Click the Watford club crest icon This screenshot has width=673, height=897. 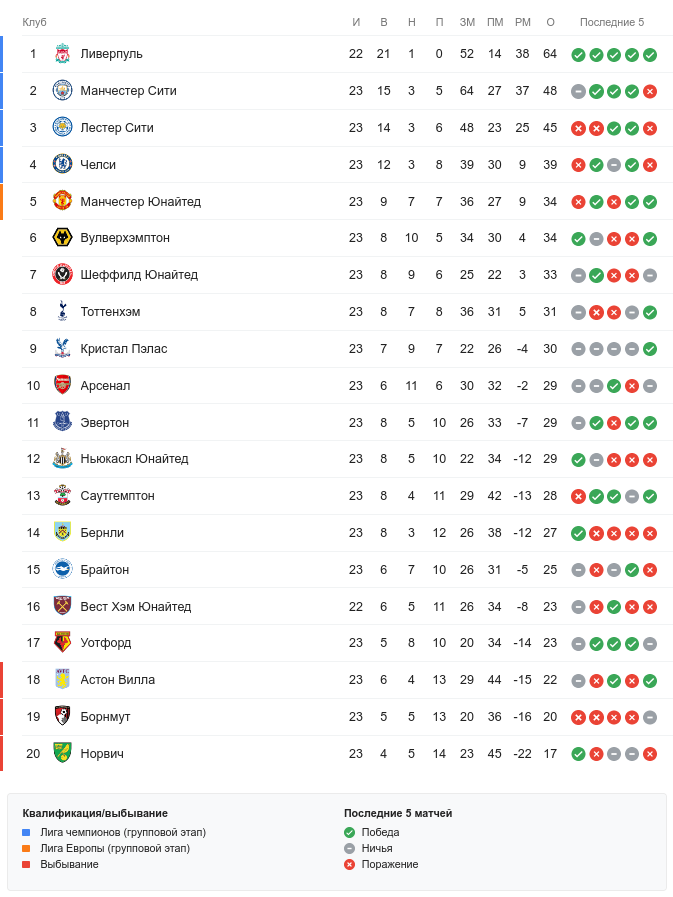62,643
